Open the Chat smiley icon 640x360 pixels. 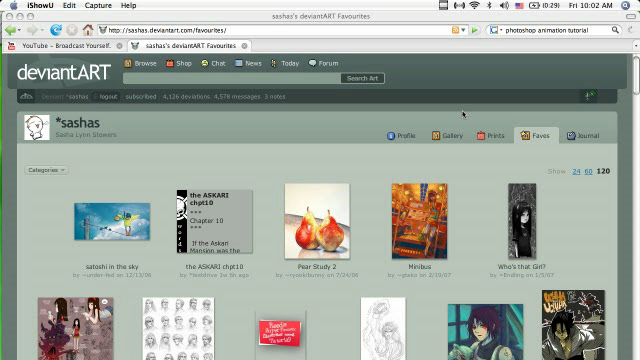(204, 63)
